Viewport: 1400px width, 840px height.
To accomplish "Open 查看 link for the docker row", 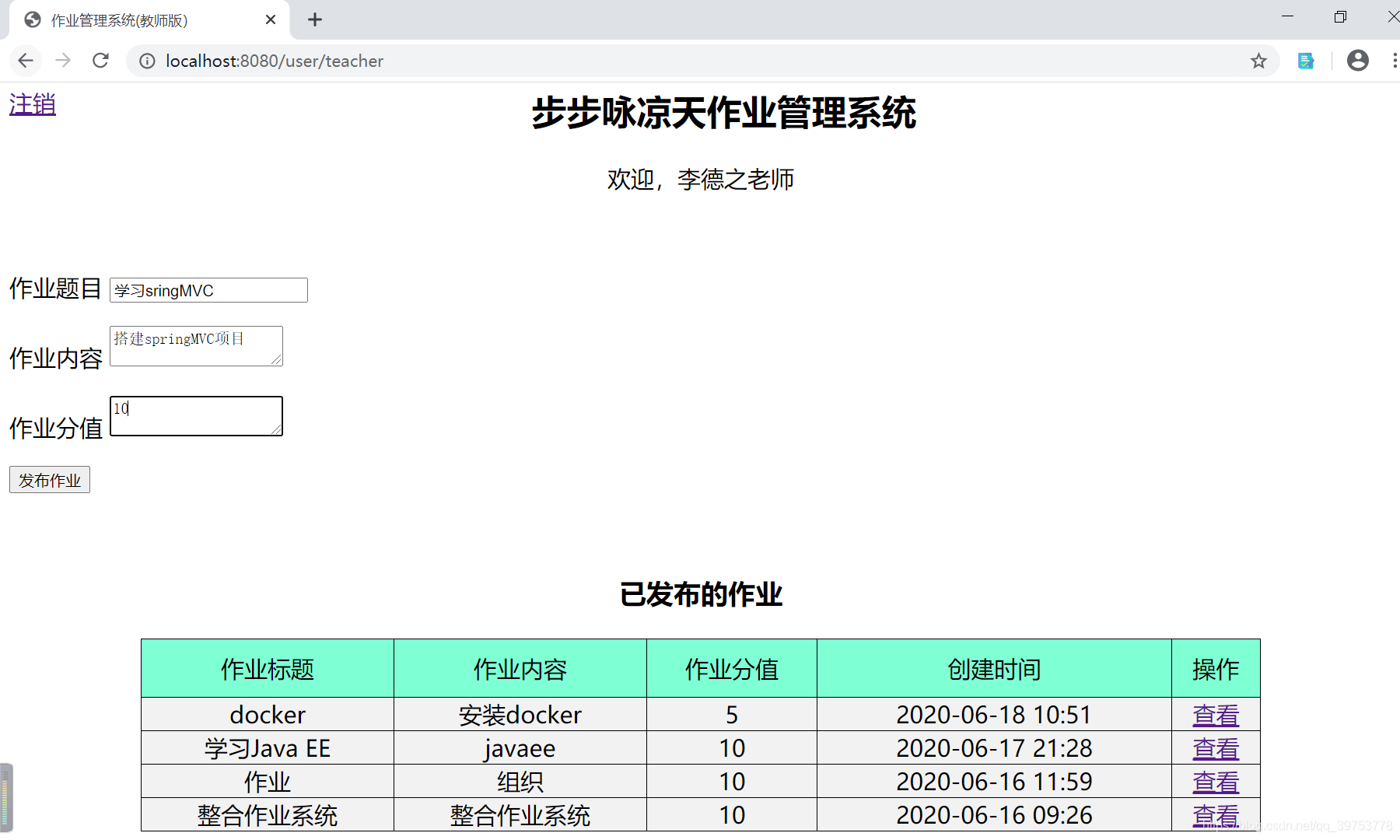I will [x=1216, y=715].
